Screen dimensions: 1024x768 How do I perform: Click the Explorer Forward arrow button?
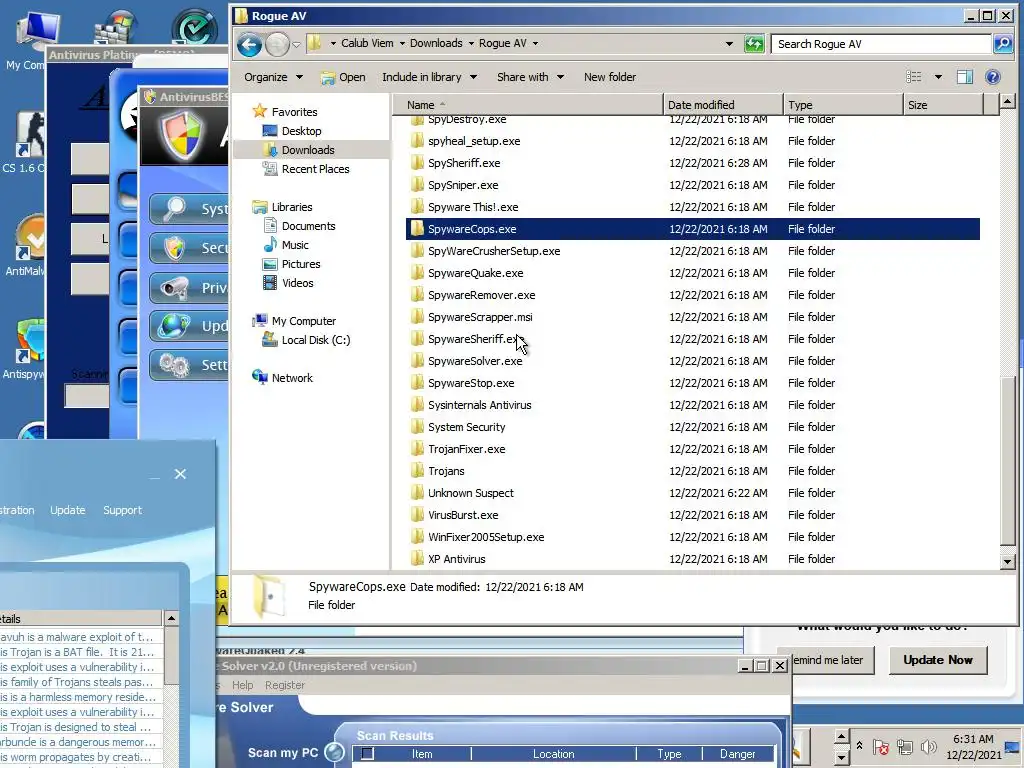(277, 44)
